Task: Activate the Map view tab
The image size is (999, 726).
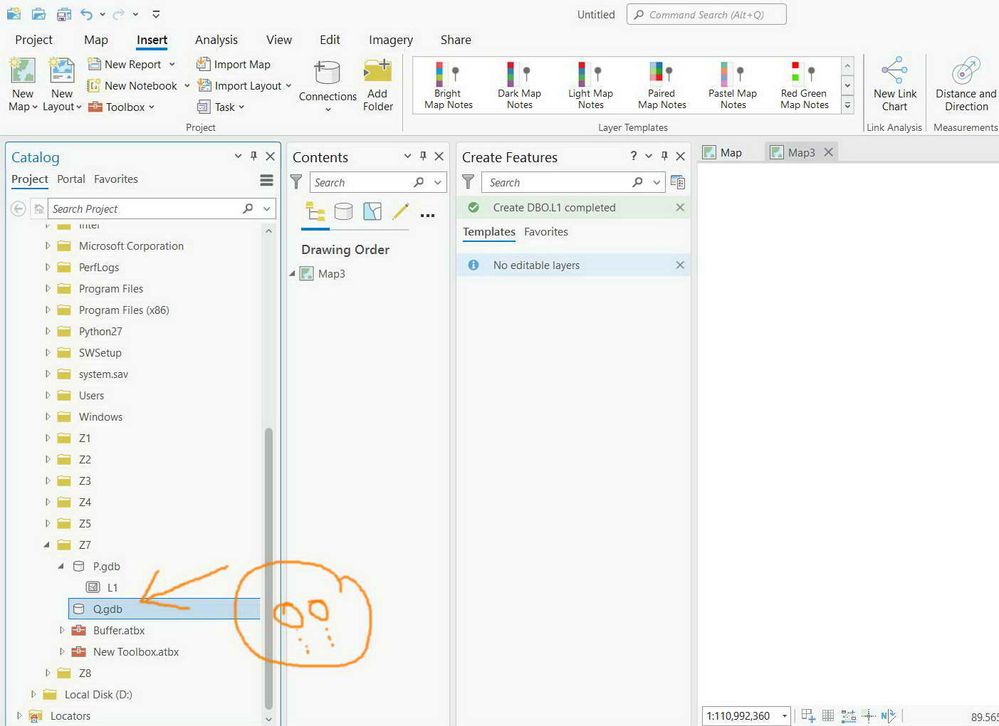Action: (724, 152)
